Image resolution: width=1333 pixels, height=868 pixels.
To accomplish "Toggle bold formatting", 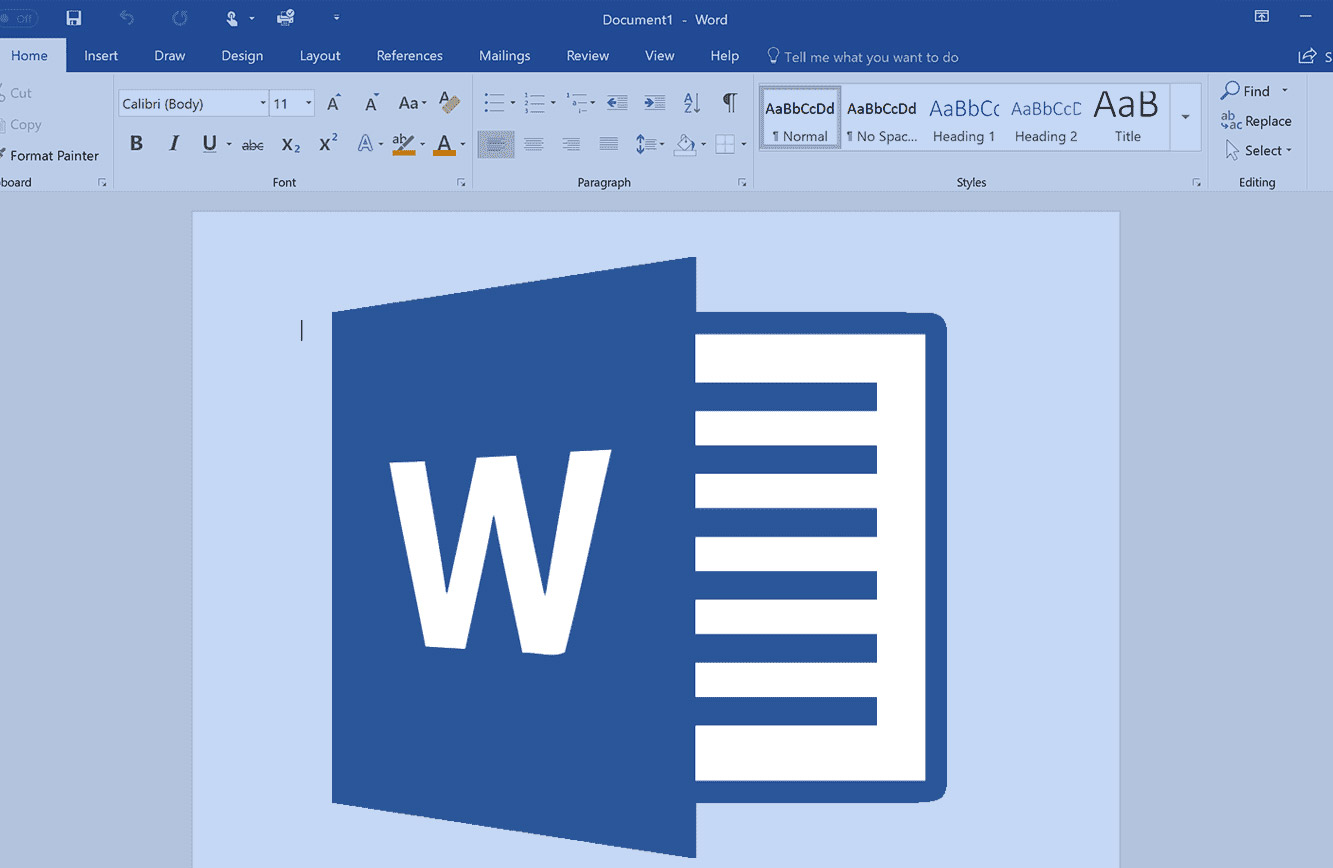I will pyautogui.click(x=136, y=143).
